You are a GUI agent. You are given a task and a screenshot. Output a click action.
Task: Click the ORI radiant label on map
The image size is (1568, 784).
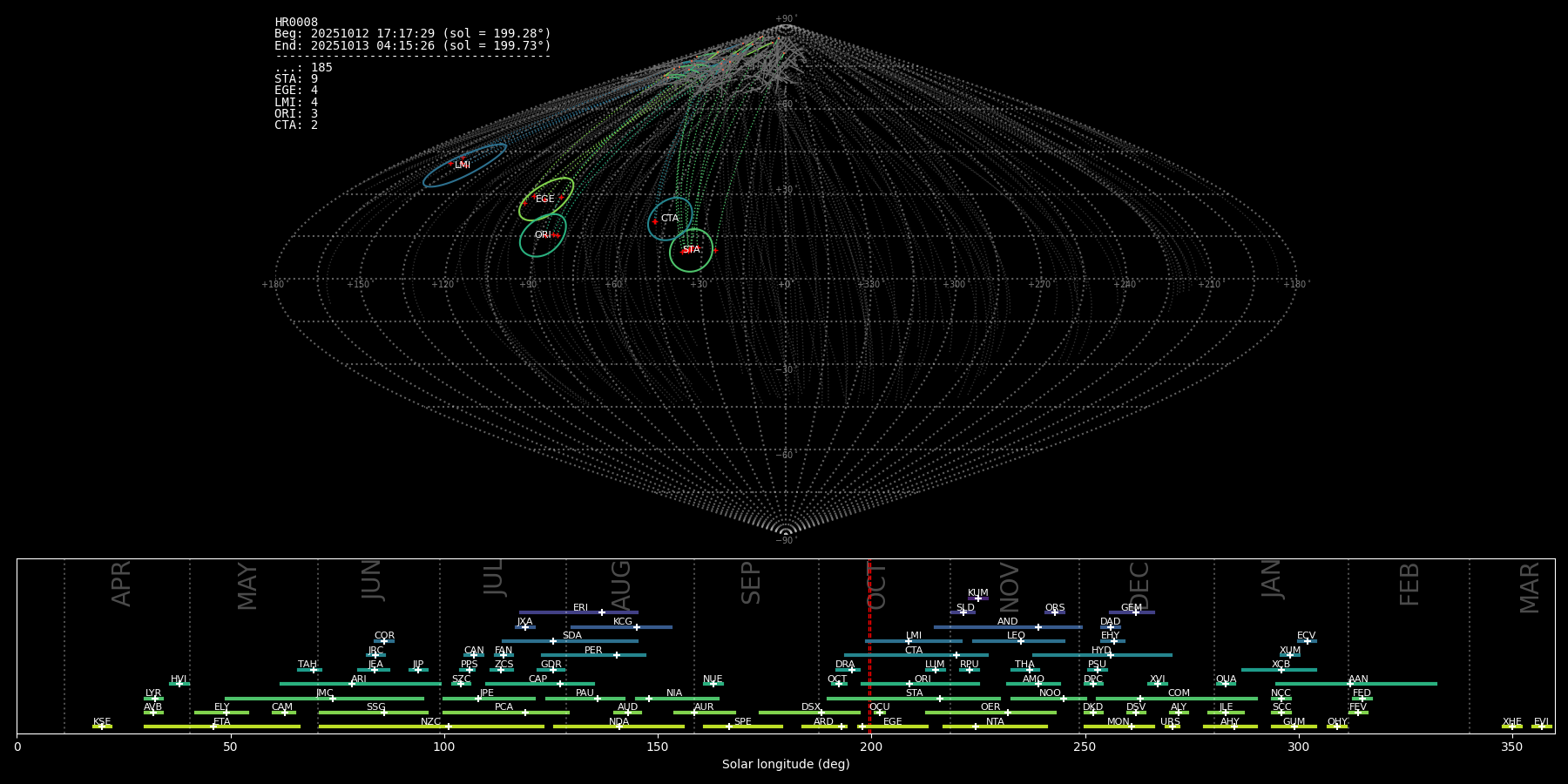pos(542,235)
